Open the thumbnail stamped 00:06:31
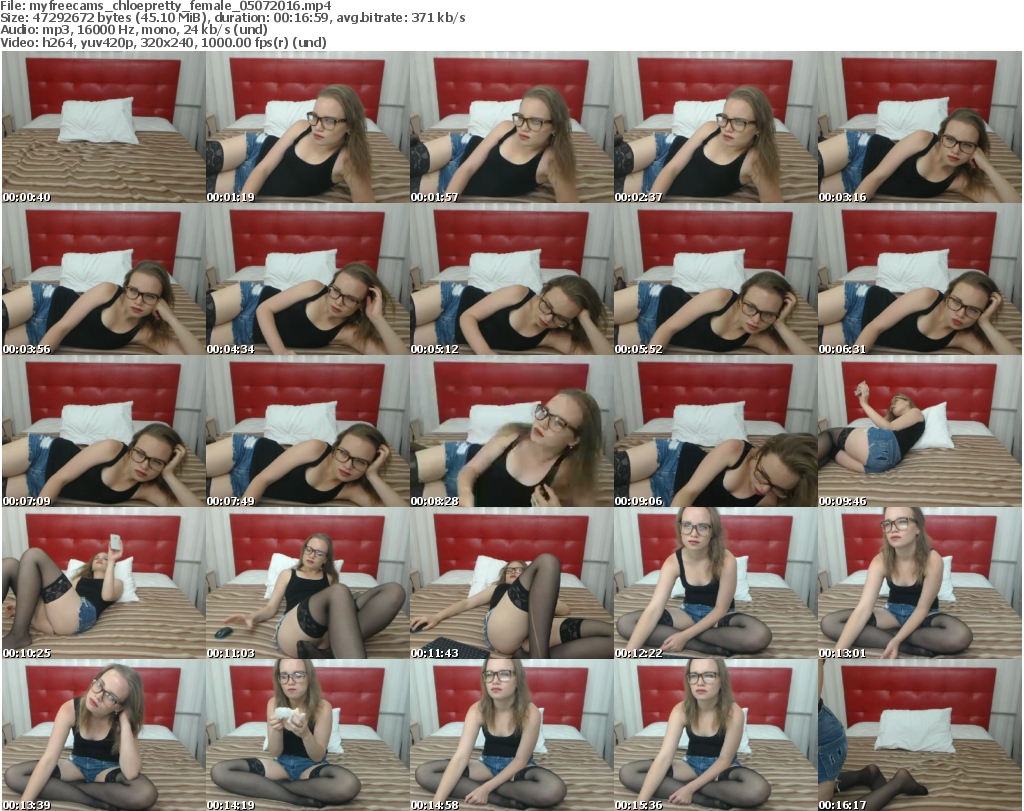This screenshot has height=811, width=1024. 919,279
